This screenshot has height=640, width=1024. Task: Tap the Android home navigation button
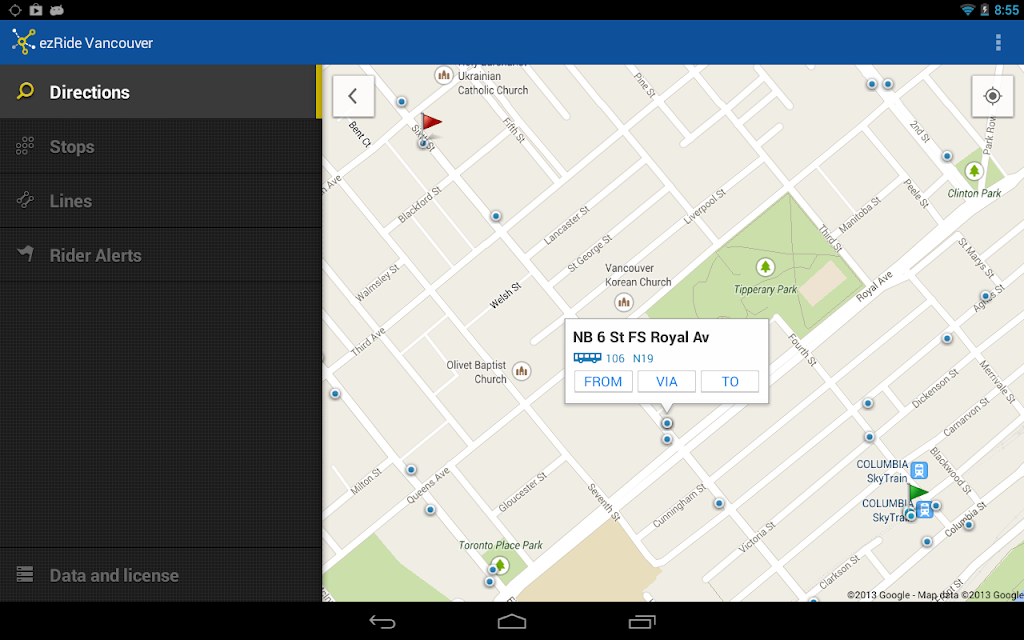click(x=511, y=621)
